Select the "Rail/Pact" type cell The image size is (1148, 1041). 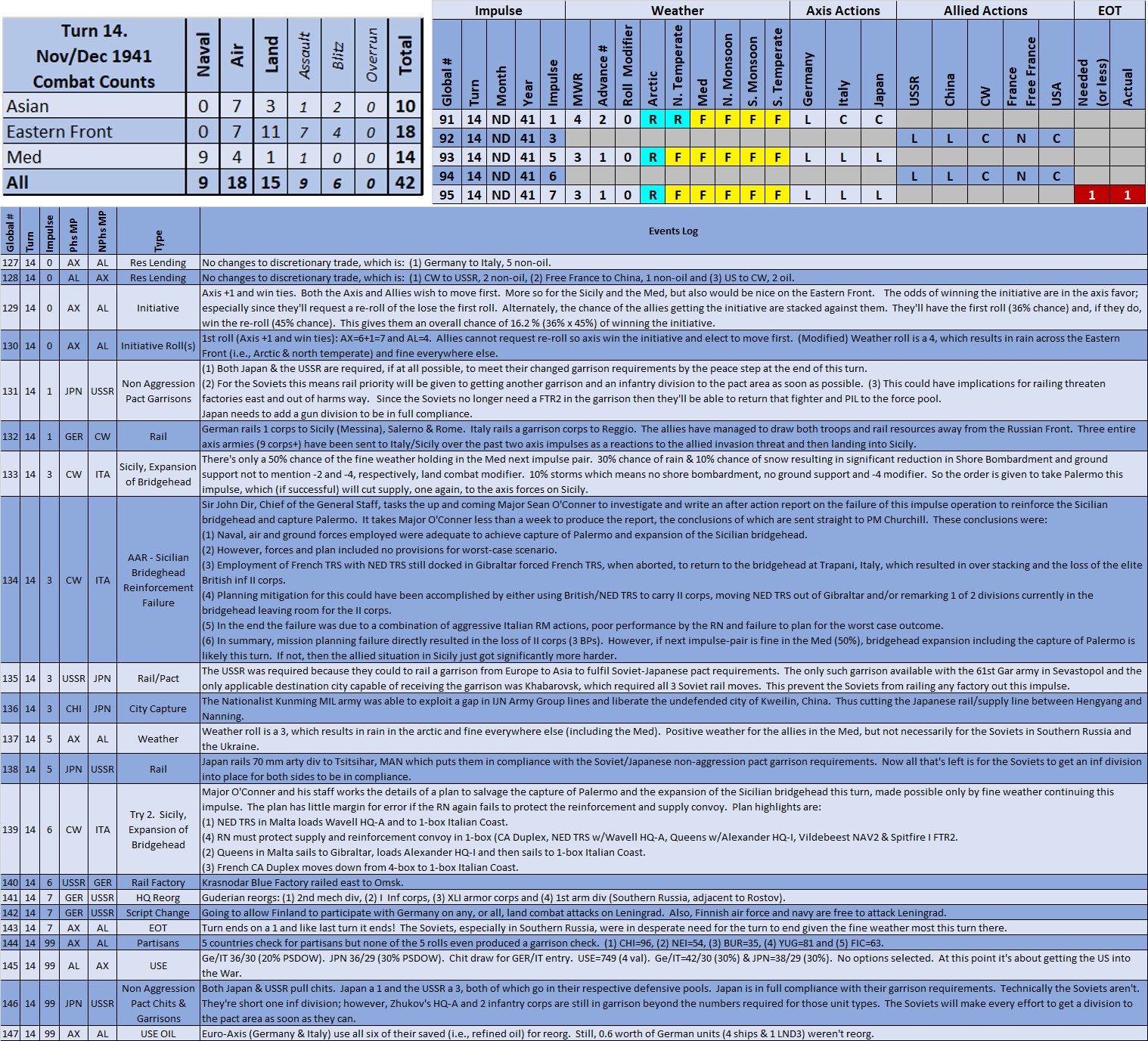coord(158,678)
